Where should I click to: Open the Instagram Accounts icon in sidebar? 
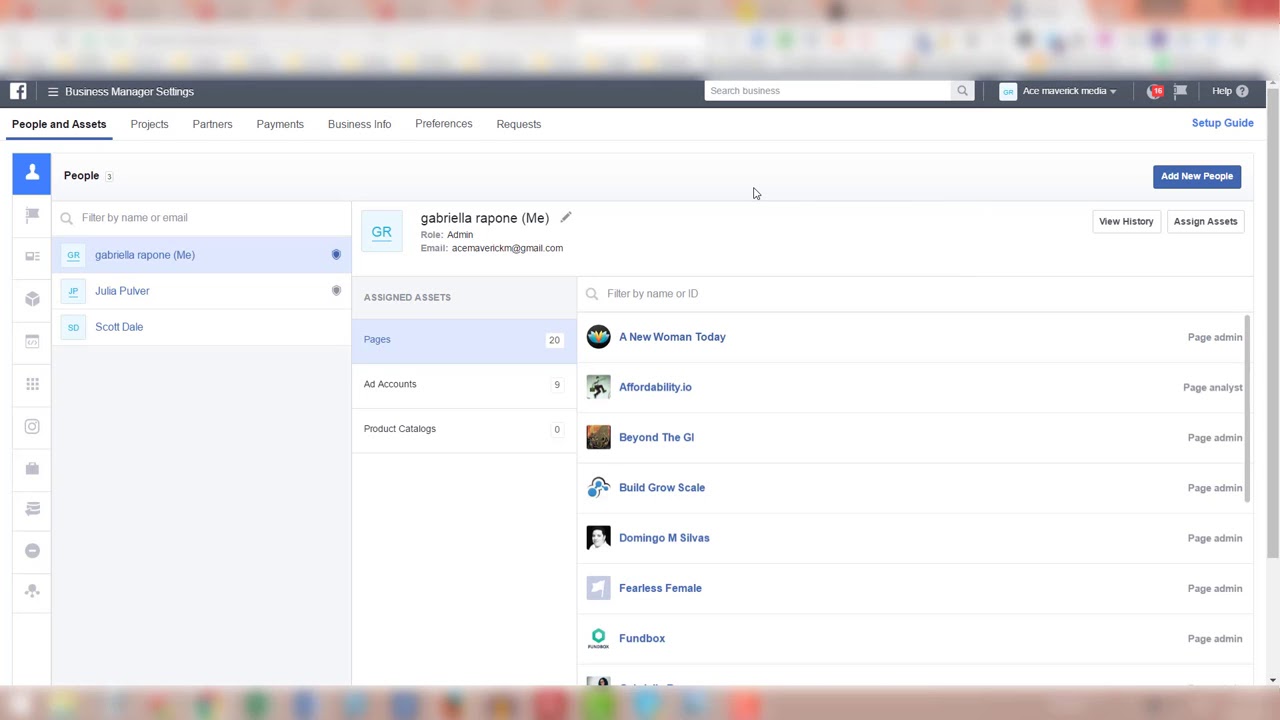32,426
